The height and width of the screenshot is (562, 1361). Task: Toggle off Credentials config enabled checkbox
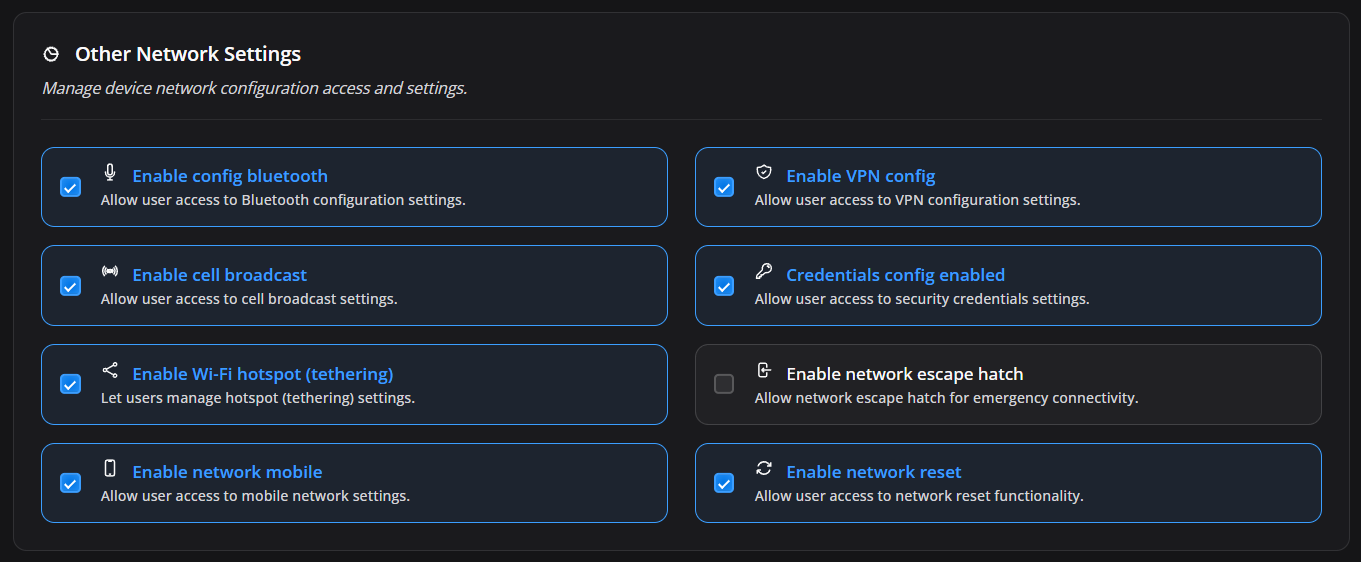point(724,286)
